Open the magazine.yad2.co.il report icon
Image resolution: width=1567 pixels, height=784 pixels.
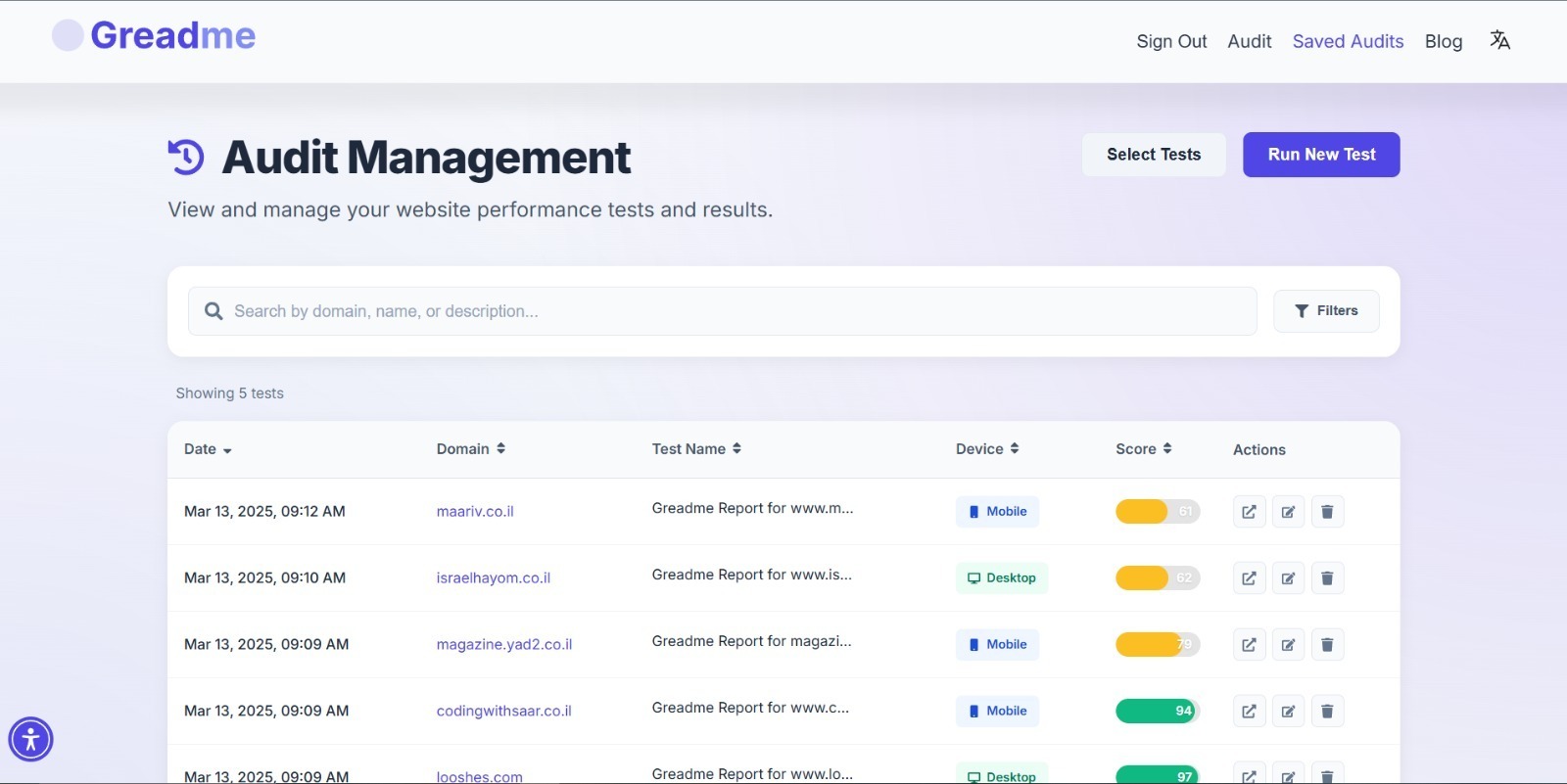pos(1249,645)
